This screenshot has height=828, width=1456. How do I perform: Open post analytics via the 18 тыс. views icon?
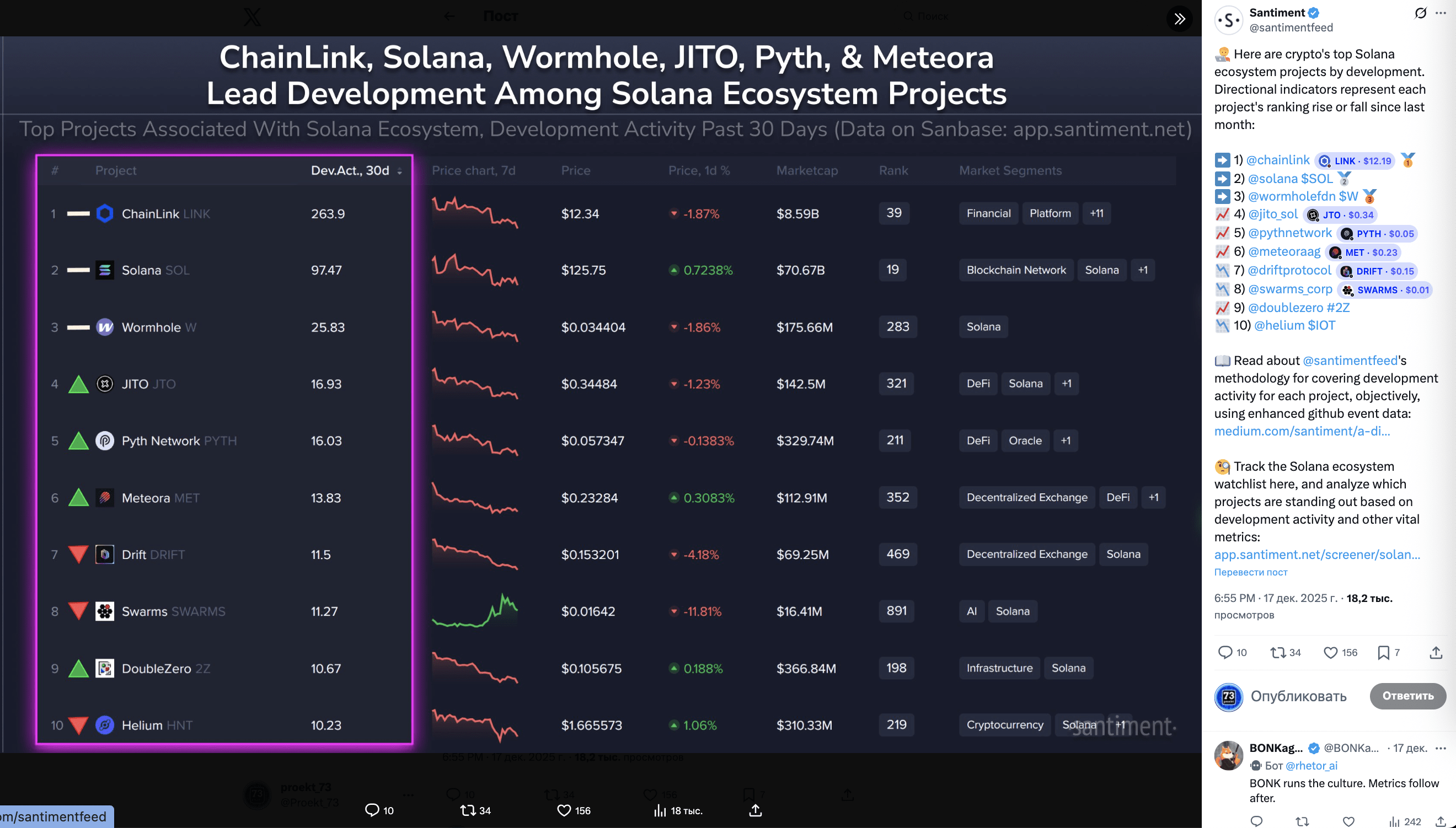[x=660, y=810]
